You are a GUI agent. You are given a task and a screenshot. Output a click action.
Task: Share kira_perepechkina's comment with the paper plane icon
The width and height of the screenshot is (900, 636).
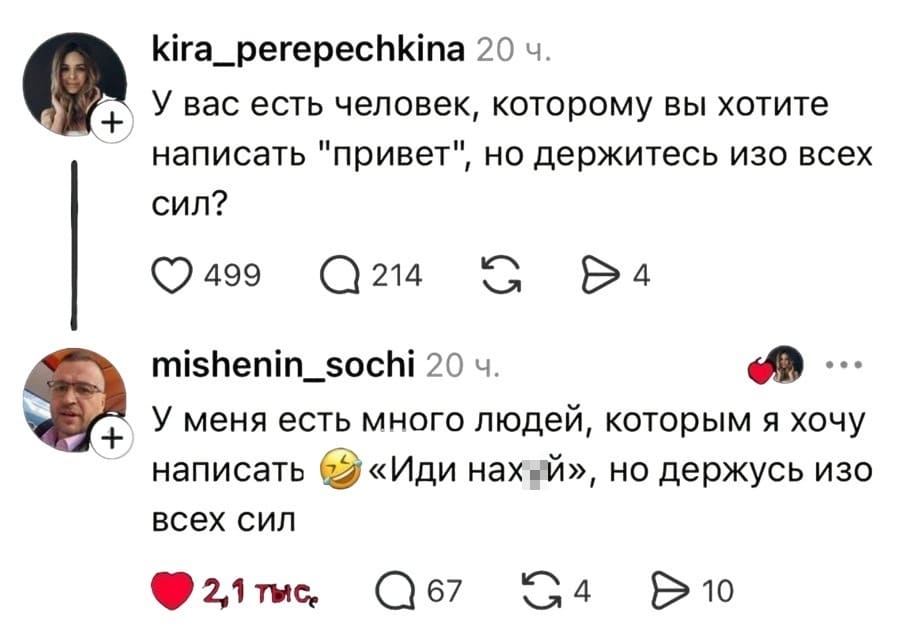pos(601,275)
